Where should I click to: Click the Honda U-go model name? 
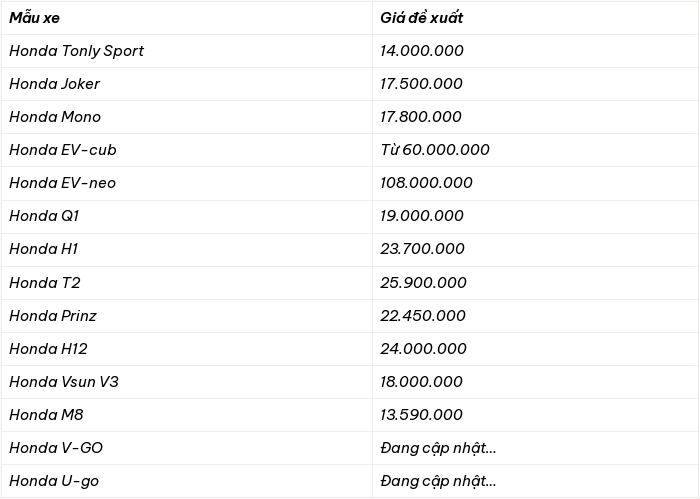[x=54, y=481]
